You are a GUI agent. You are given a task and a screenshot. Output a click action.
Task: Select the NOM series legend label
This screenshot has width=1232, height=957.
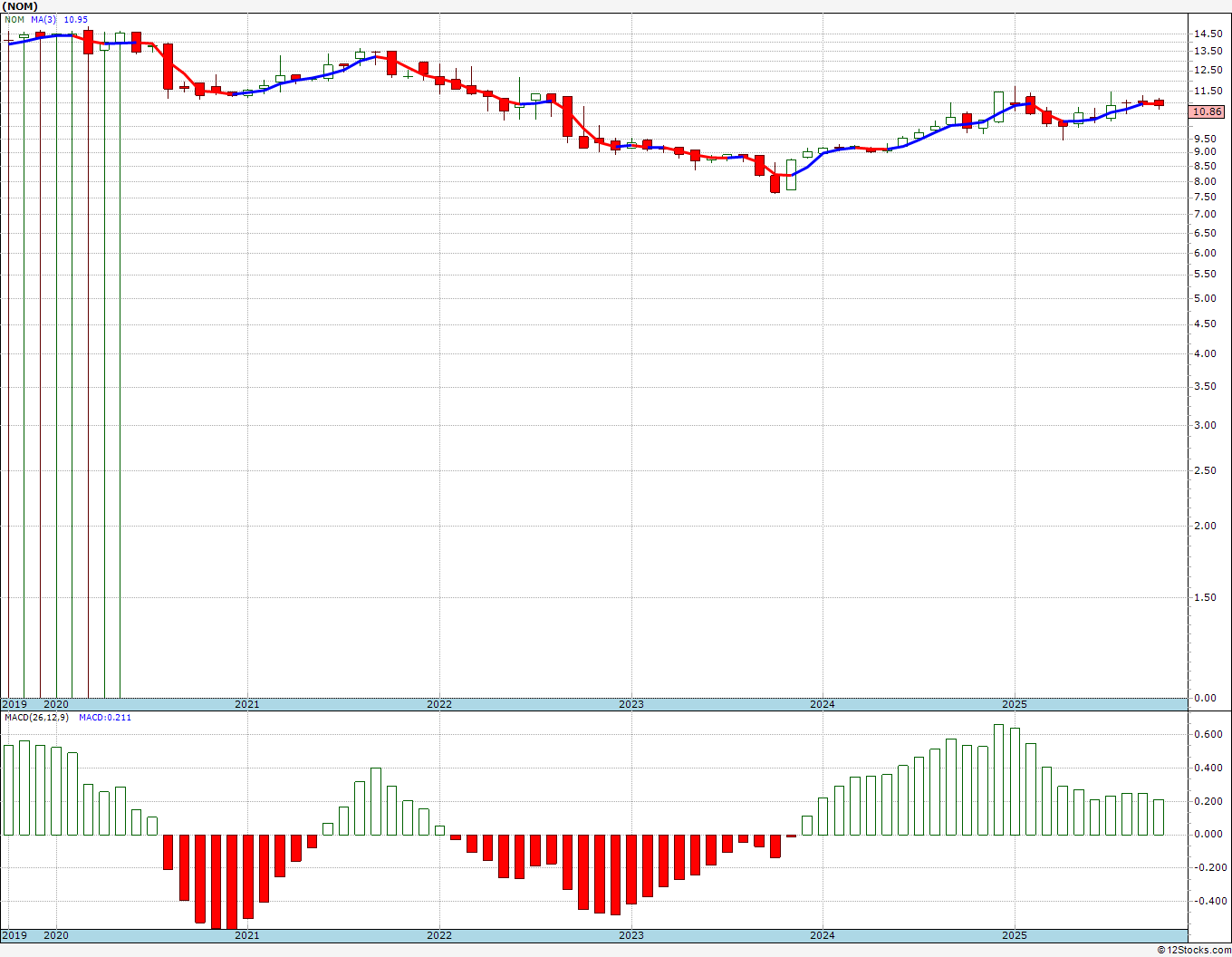click(x=14, y=19)
